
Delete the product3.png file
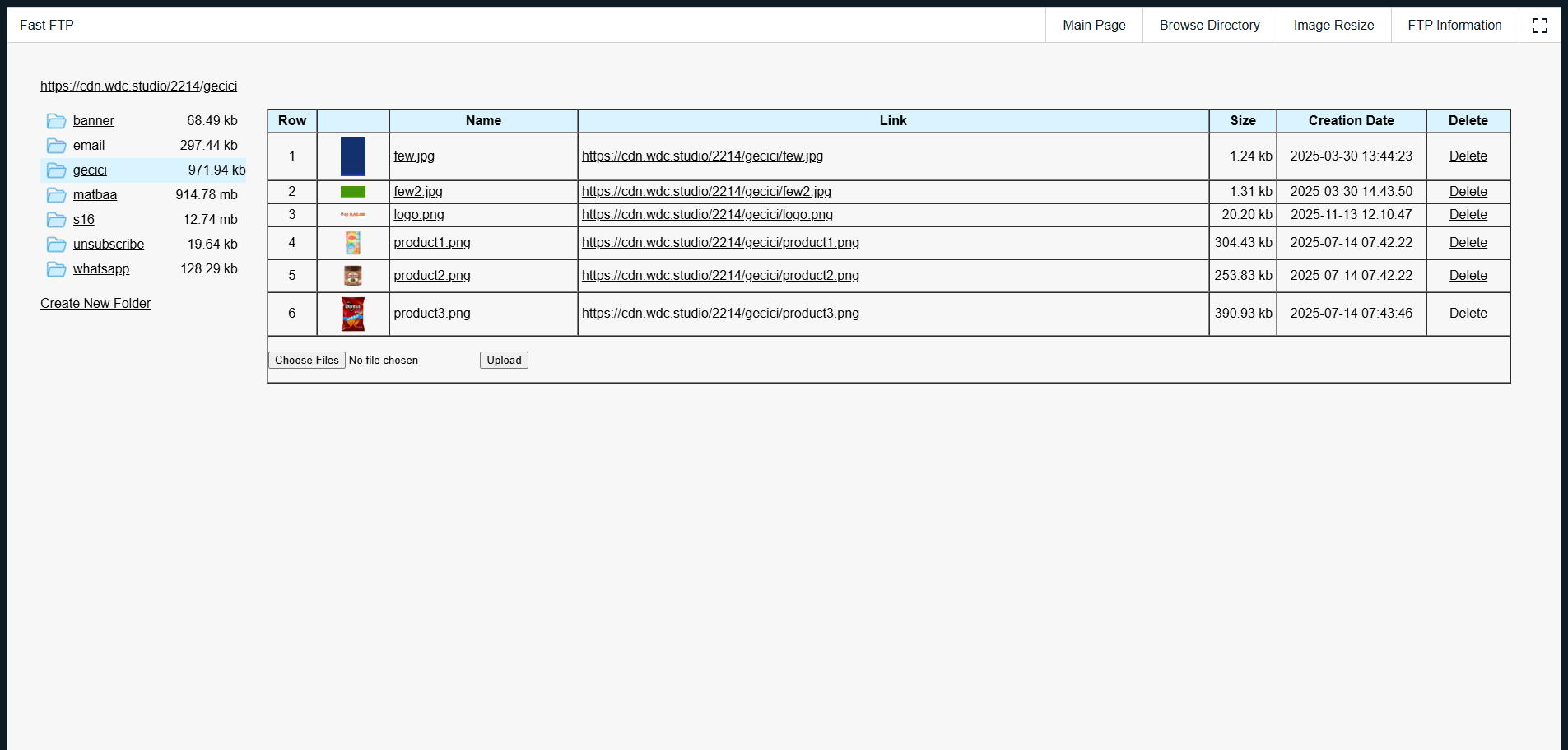click(x=1468, y=313)
